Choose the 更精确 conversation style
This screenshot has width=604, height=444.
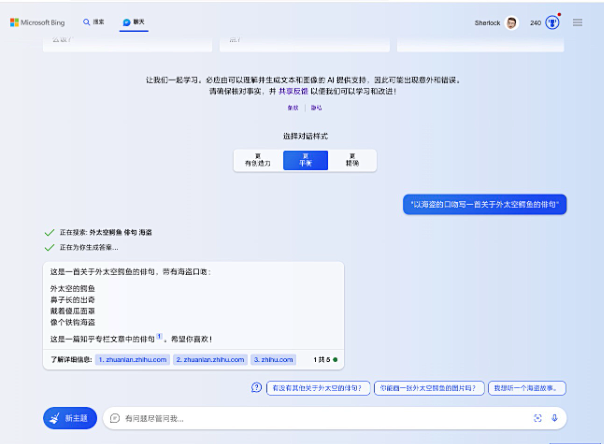click(352, 160)
